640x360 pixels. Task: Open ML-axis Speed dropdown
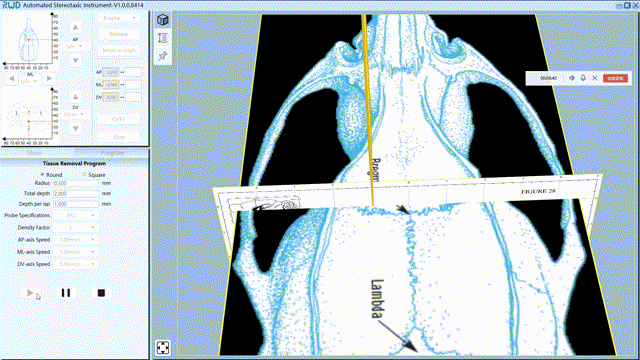coord(75,252)
